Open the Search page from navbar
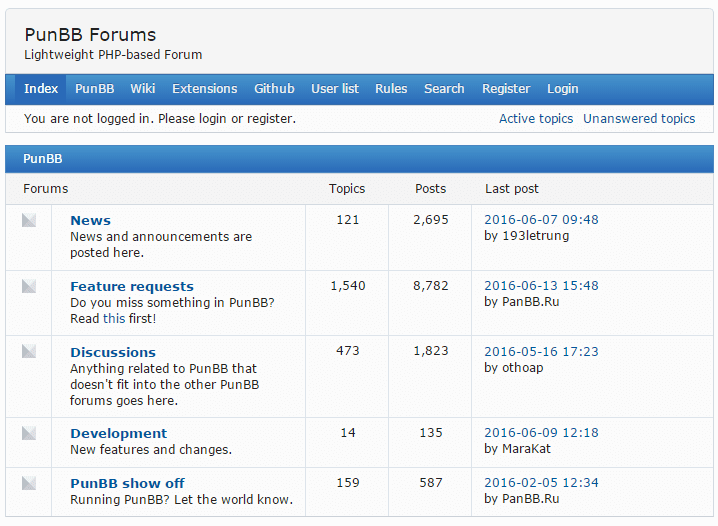Image resolution: width=718 pixels, height=526 pixels. coord(444,88)
